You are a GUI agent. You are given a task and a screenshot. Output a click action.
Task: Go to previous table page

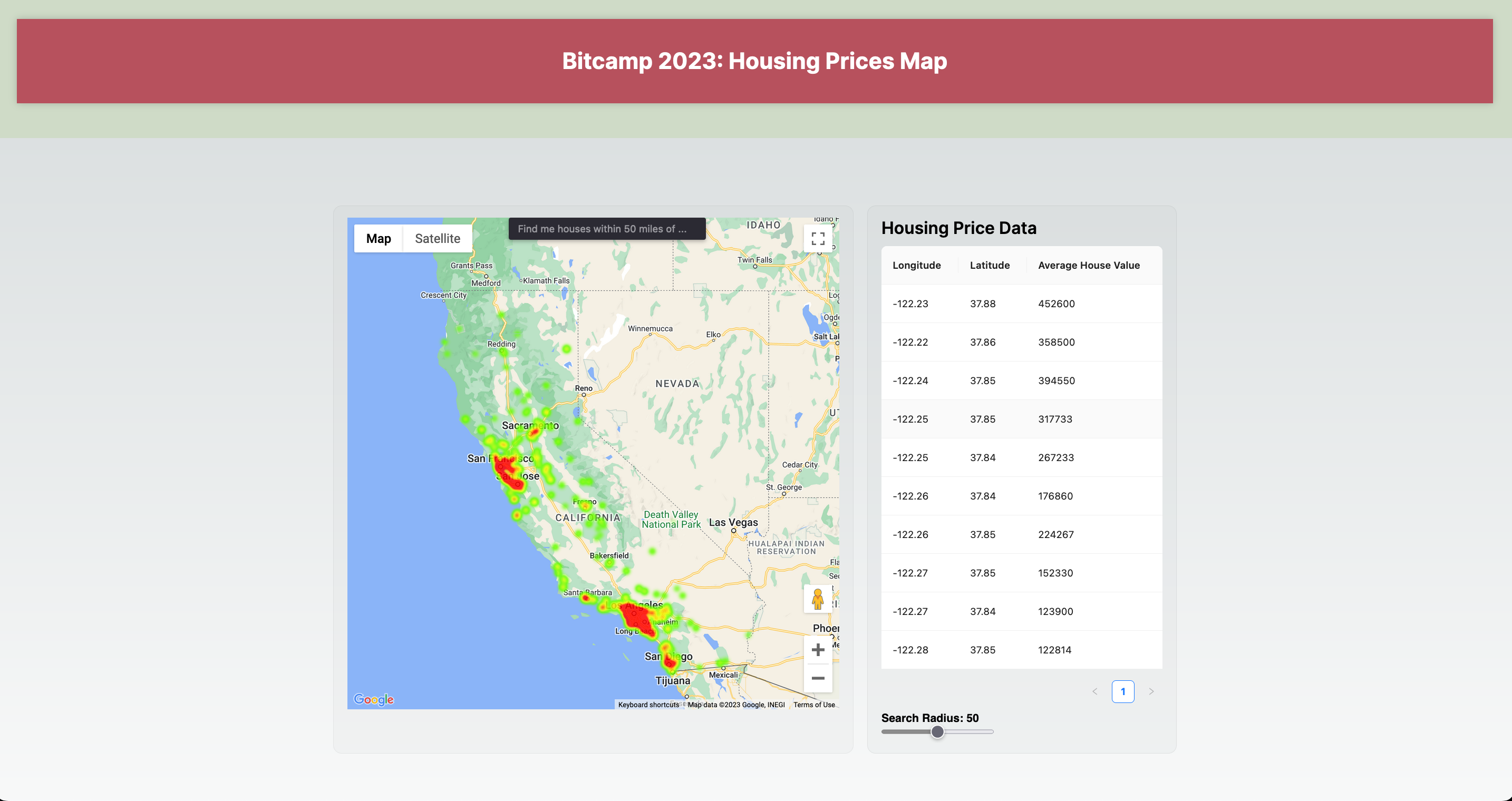tap(1094, 691)
